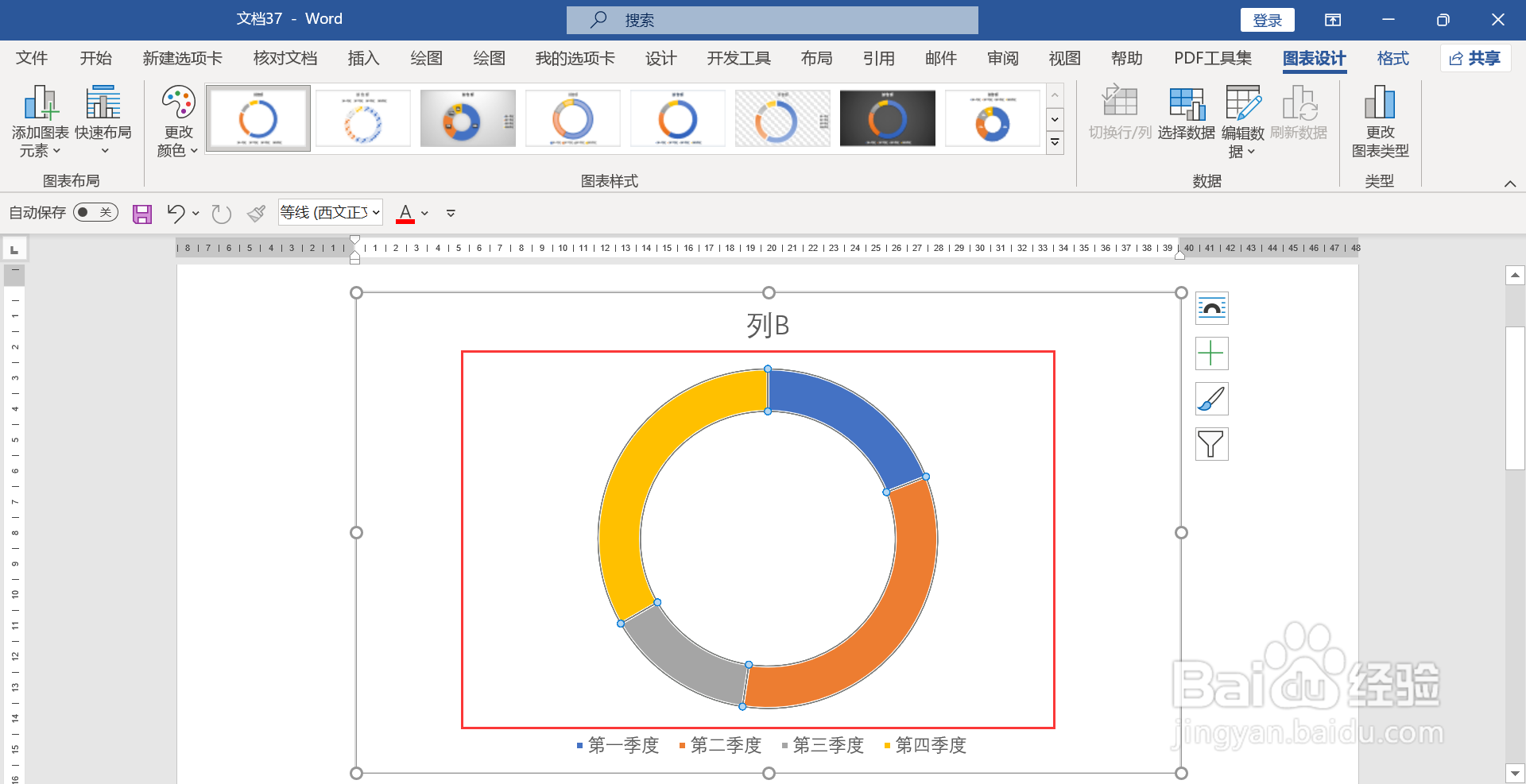The image size is (1526, 784).
Task: Click the Format Painter brush icon
Action: (x=256, y=213)
